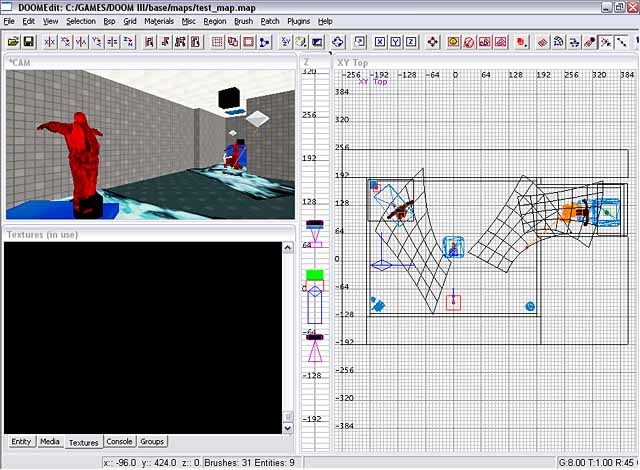Select the blue circular light entity in XY view
Screen dimensions: 640x470
(x=530, y=306)
